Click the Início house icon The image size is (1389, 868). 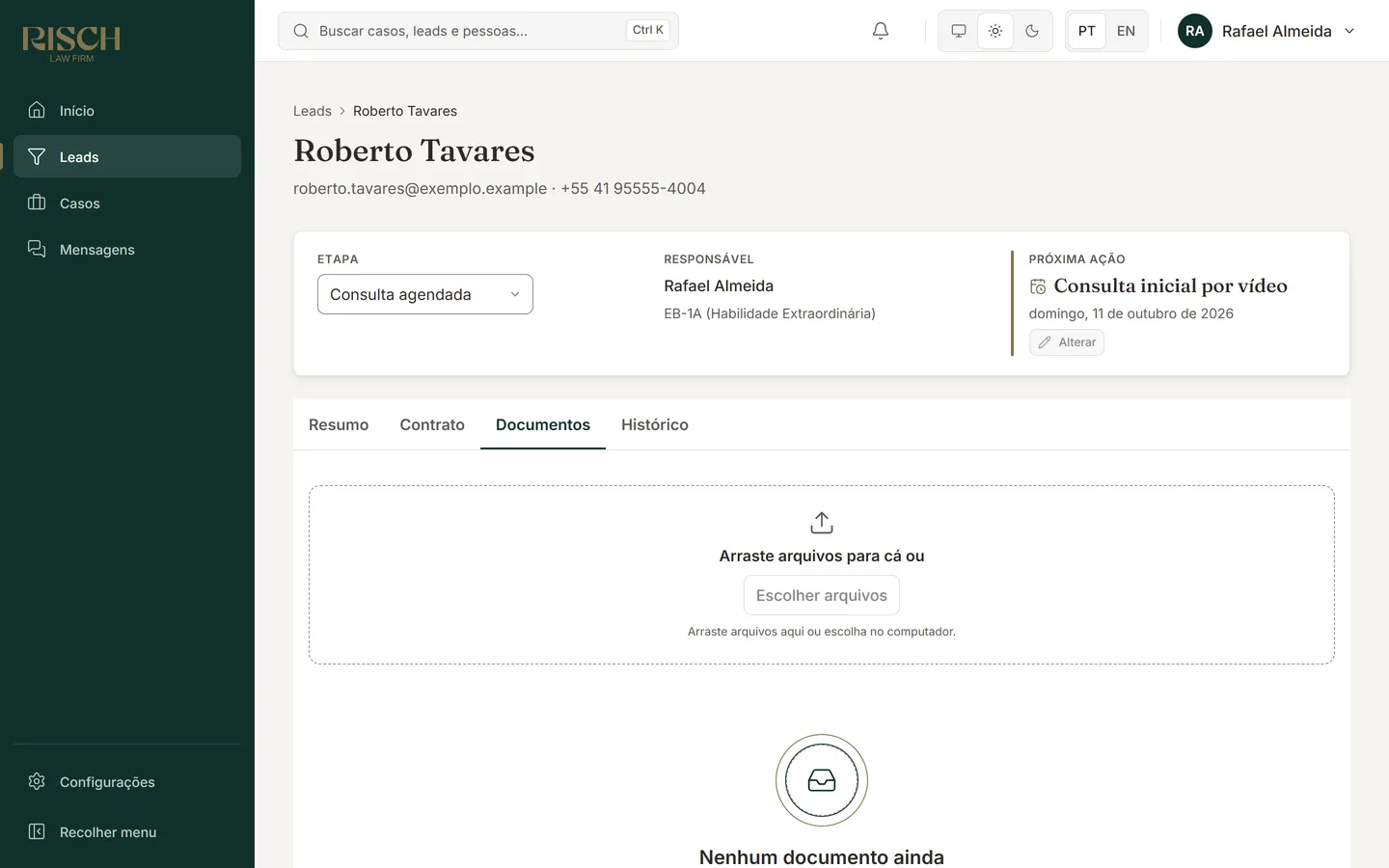click(37, 110)
